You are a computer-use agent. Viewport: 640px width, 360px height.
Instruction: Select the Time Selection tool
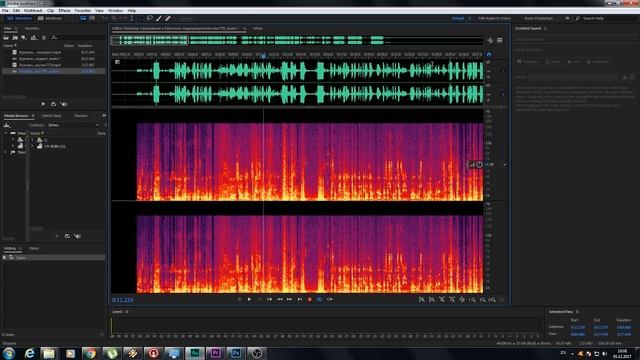[x=132, y=18]
